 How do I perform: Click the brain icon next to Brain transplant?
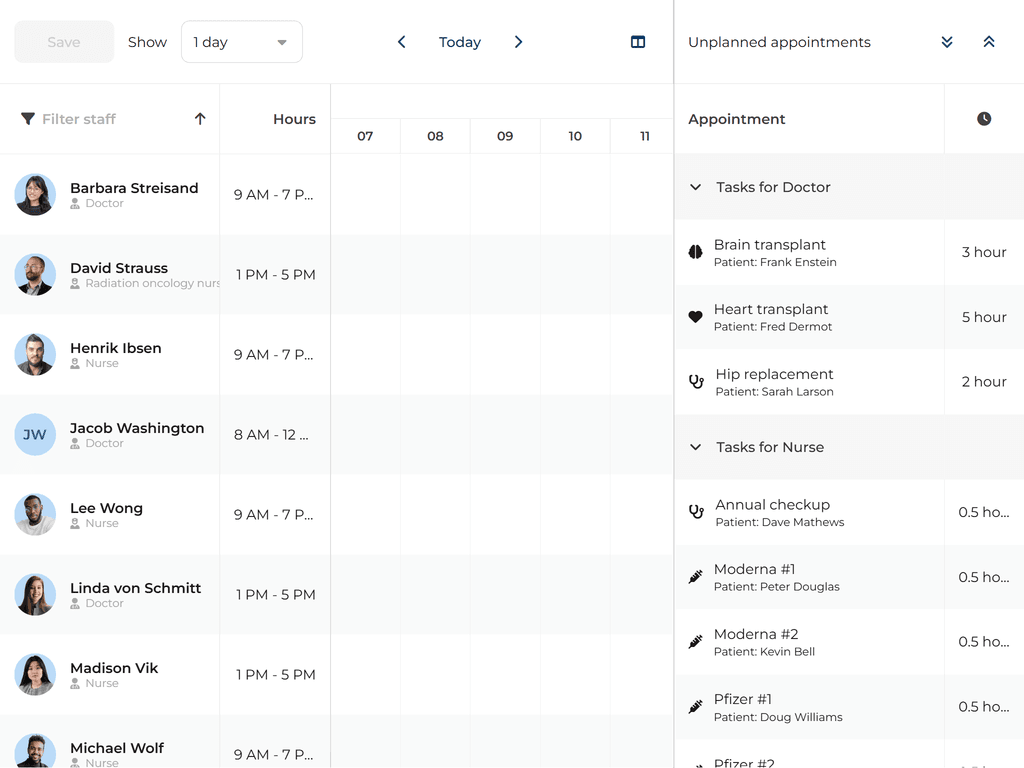696,252
